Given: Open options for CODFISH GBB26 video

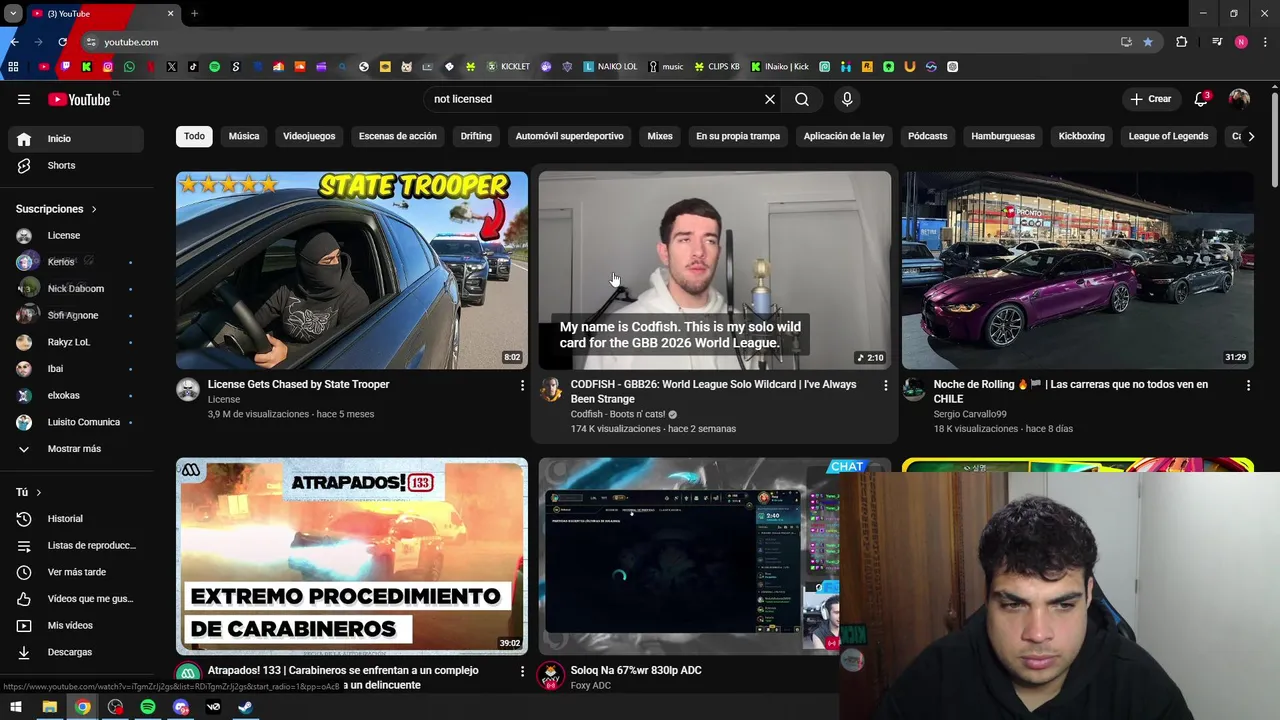Looking at the screenshot, I should click(x=885, y=385).
